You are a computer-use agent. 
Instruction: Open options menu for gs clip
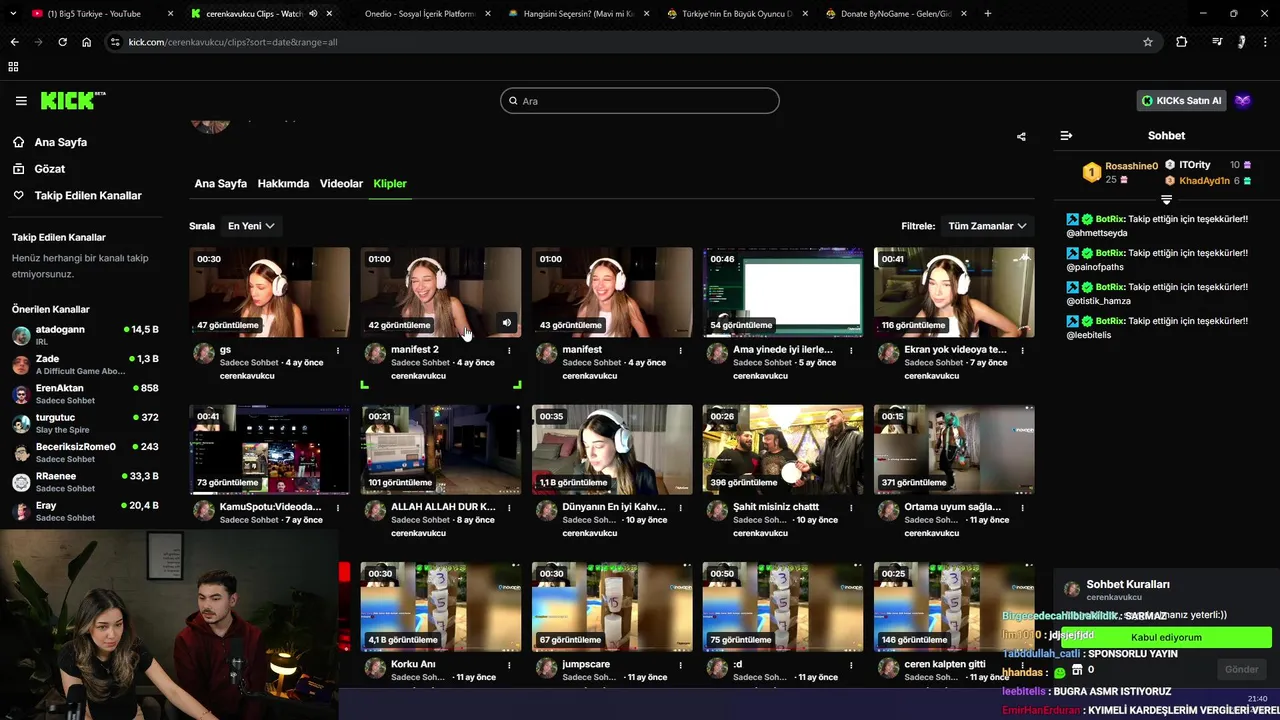tap(338, 351)
